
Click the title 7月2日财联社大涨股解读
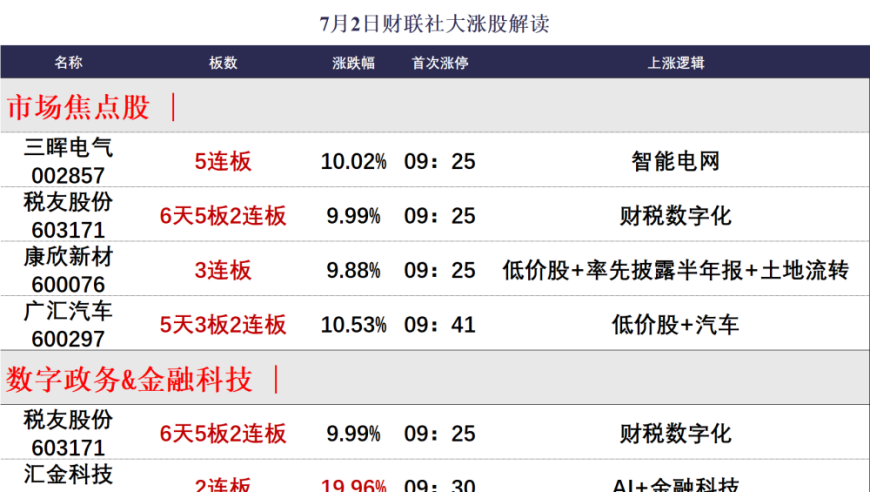tap(434, 24)
